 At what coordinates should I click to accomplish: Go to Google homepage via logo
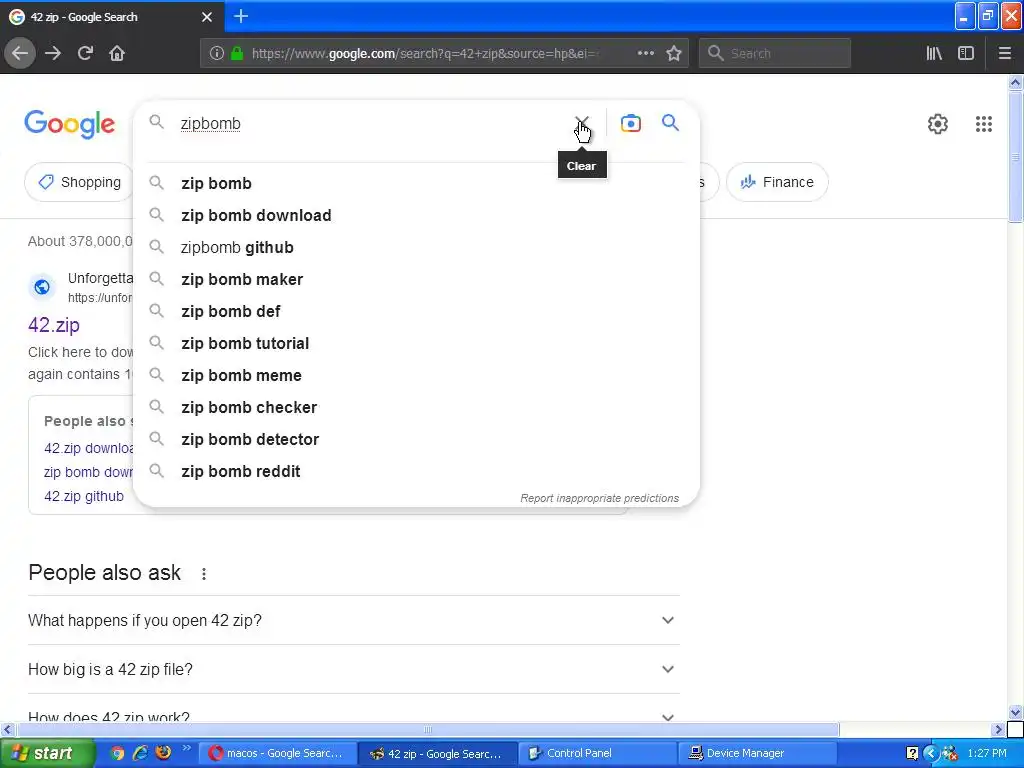69,124
